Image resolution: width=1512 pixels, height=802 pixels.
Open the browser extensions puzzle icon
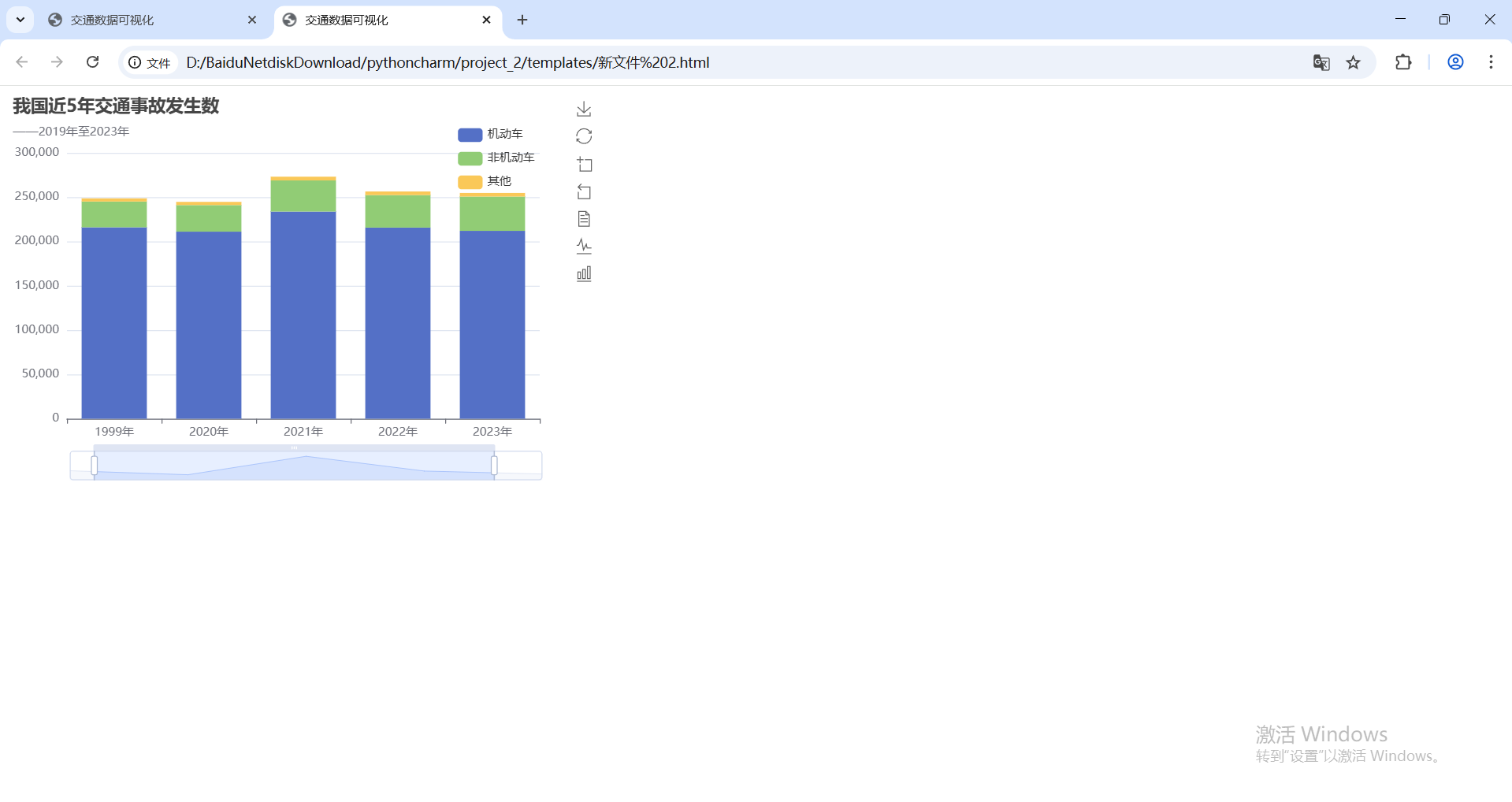click(1403, 62)
